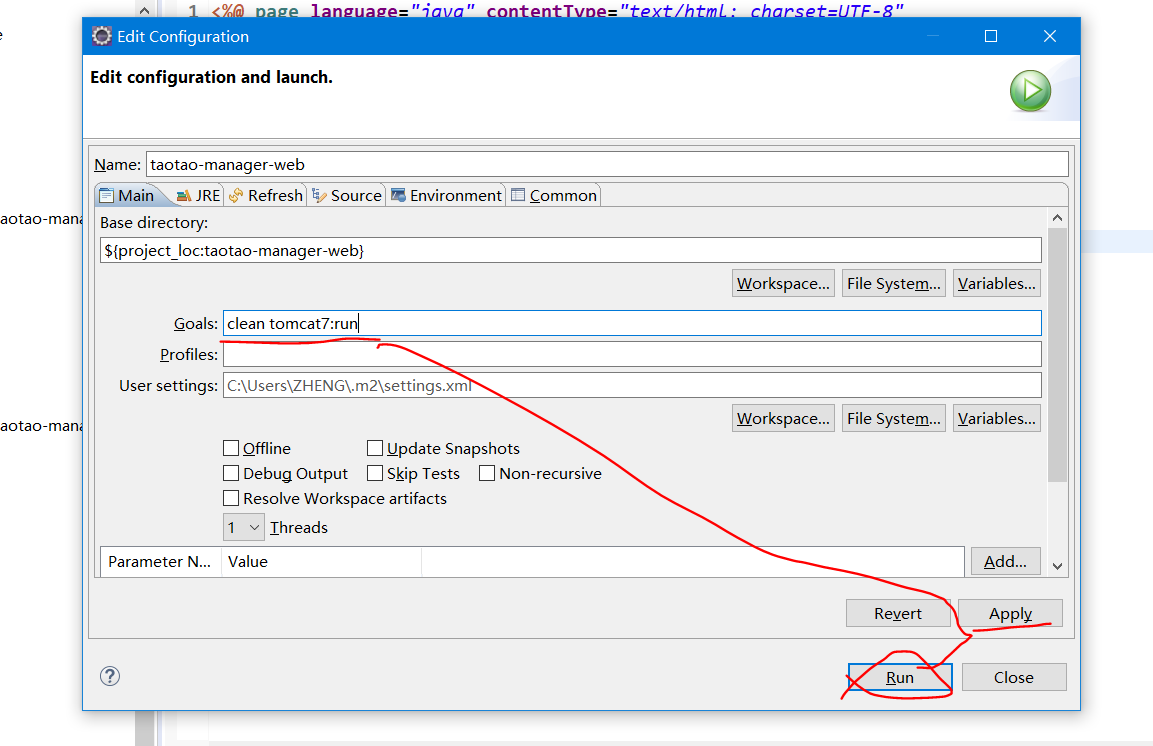Image resolution: width=1153 pixels, height=746 pixels.
Task: Click the collapse arrow in the background editor
Action: pyautogui.click(x=144, y=10)
